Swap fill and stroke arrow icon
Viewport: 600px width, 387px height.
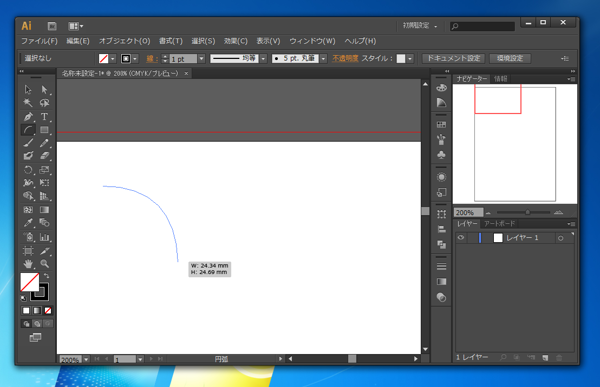(x=47, y=276)
